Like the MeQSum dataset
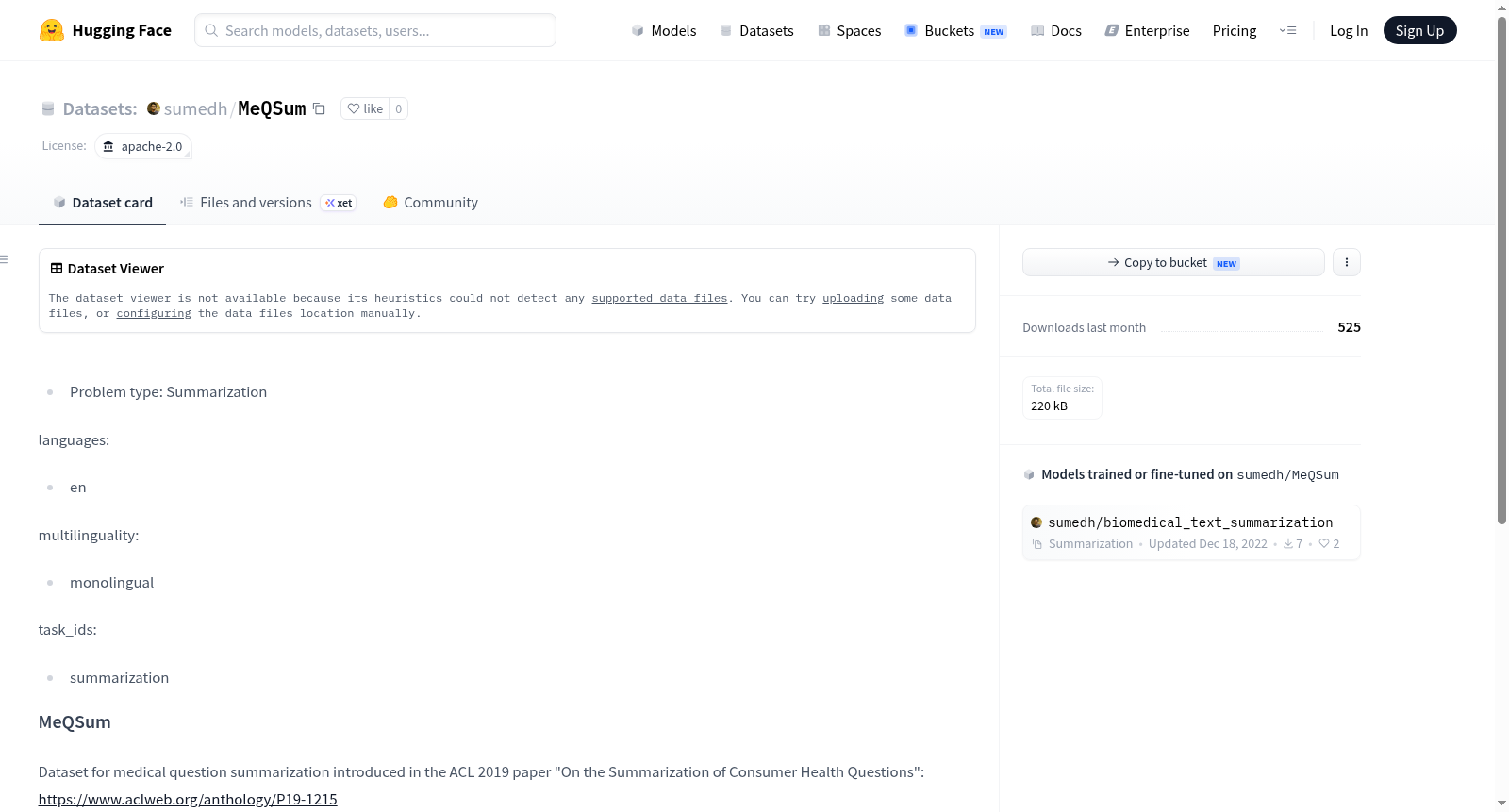 365,108
